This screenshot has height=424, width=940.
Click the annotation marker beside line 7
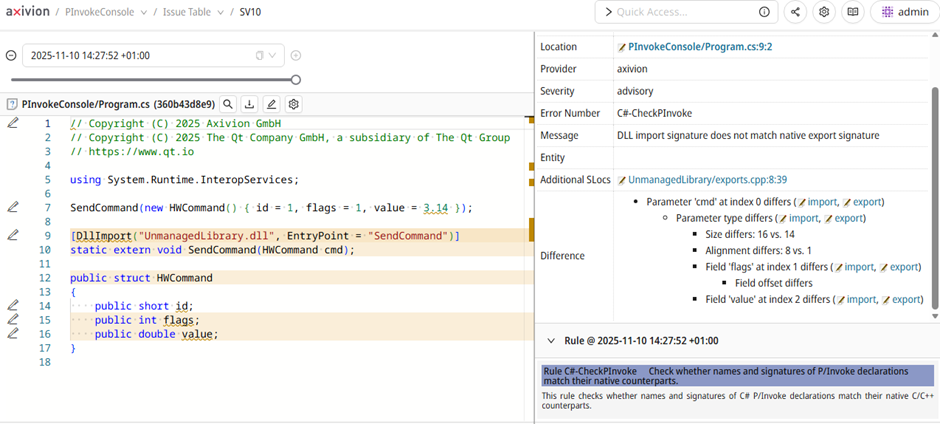(13, 207)
